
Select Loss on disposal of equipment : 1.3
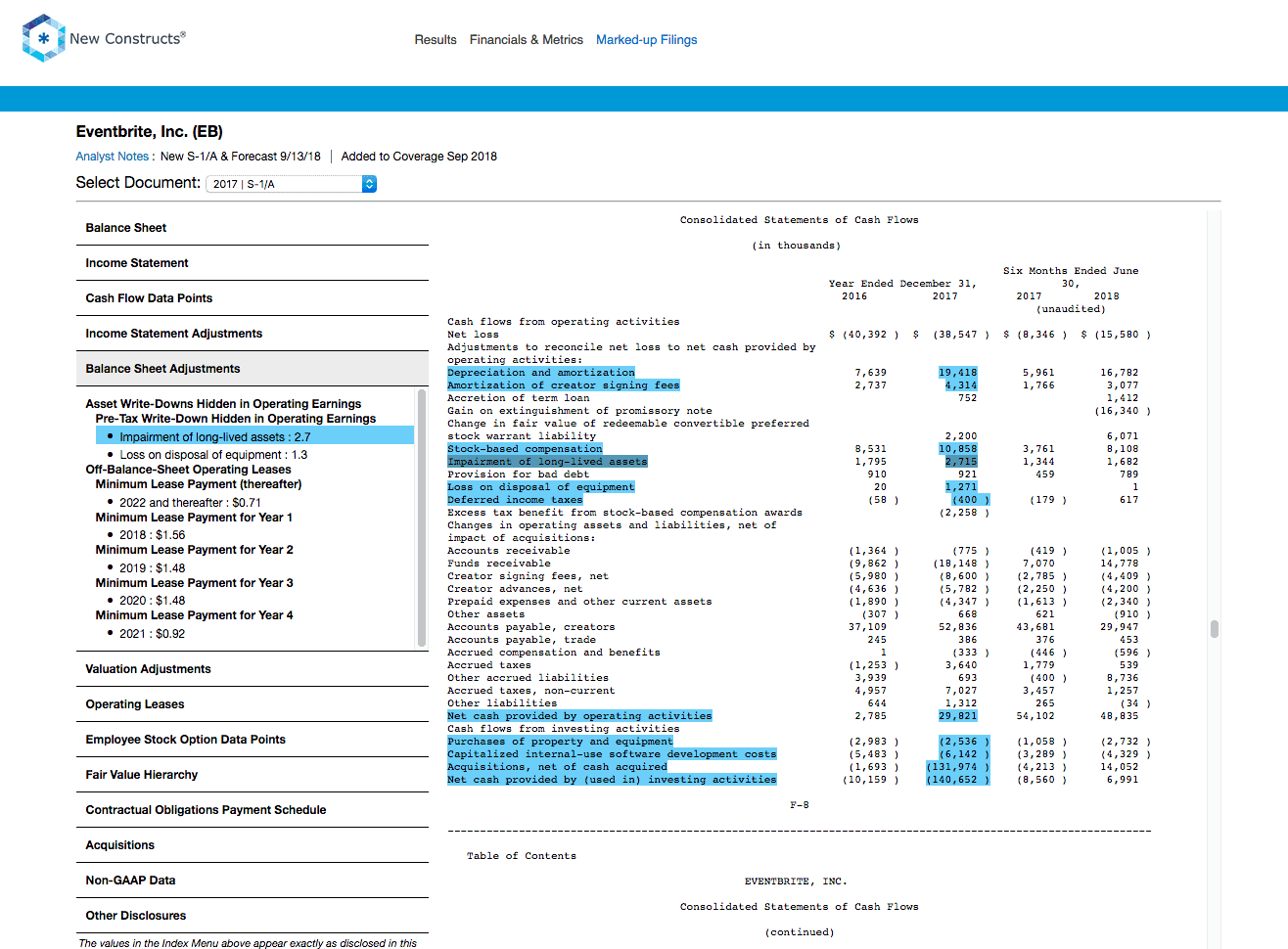pyautogui.click(x=213, y=455)
